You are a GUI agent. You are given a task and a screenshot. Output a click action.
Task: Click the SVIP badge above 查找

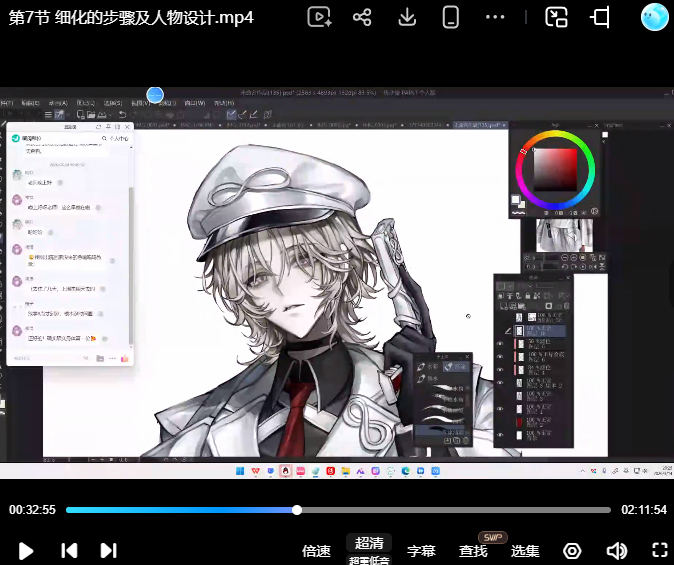pos(493,537)
